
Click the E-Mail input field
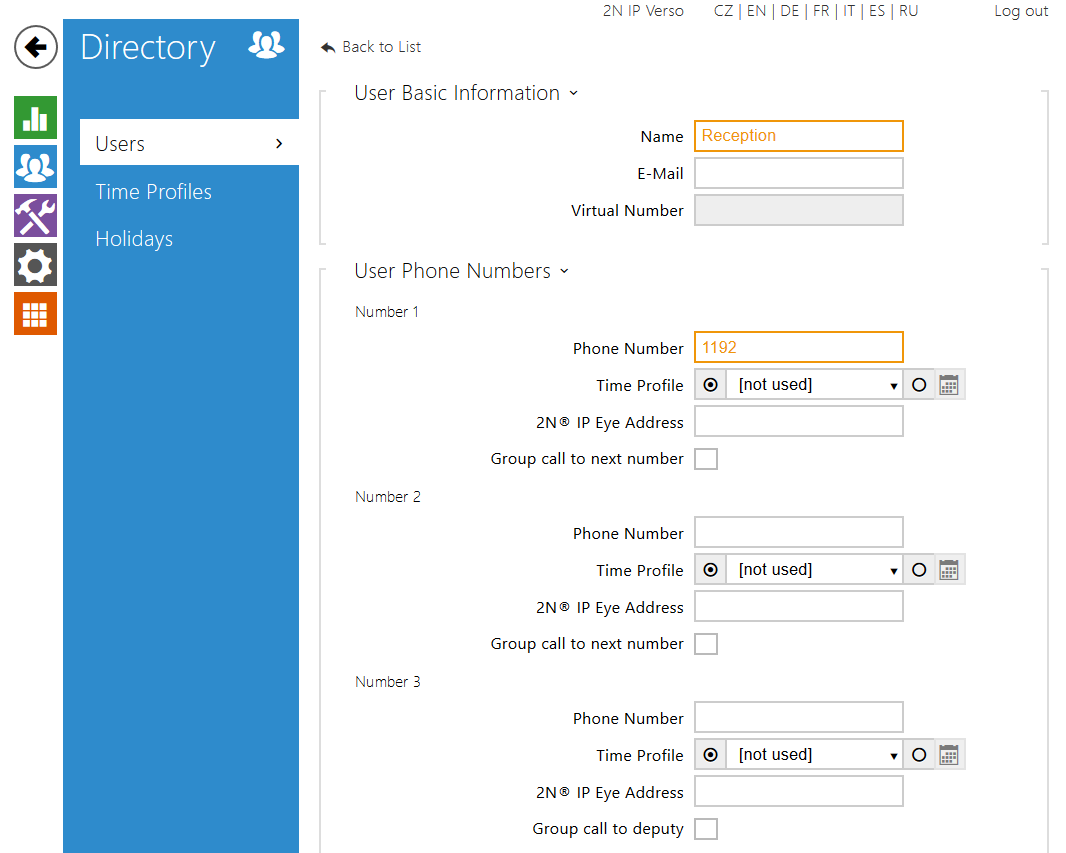coord(798,173)
